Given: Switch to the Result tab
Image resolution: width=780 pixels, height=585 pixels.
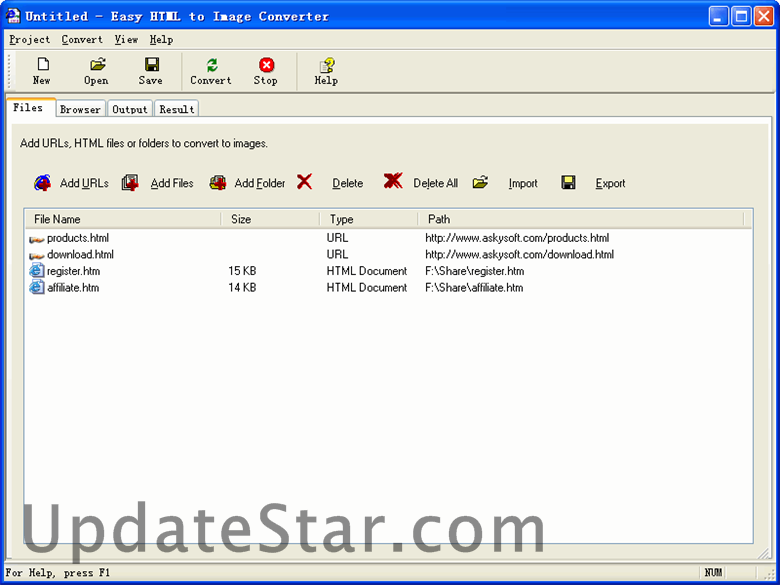Looking at the screenshot, I should coord(177,109).
